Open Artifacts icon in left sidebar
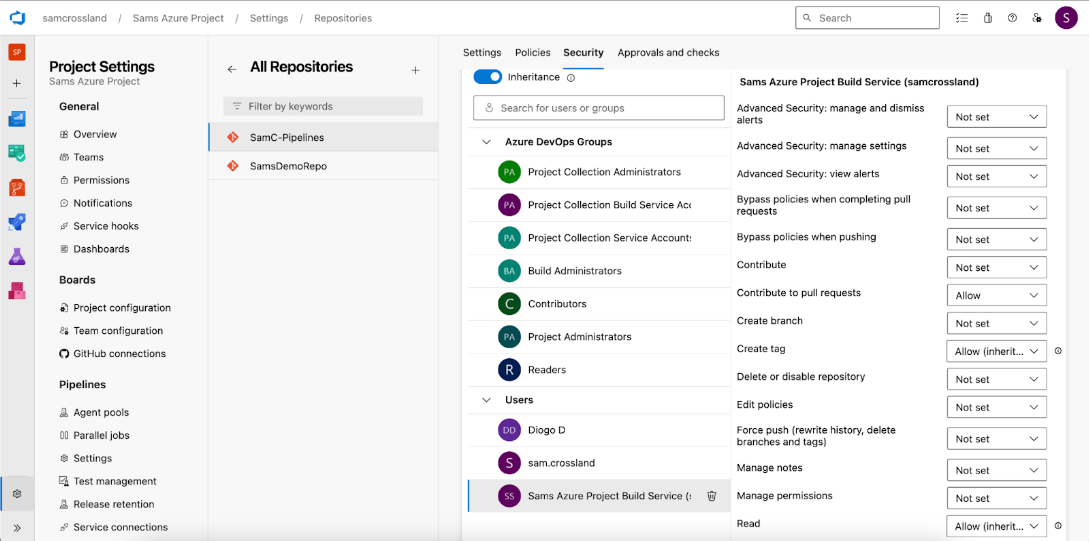This screenshot has width=1089, height=541. click(x=17, y=290)
